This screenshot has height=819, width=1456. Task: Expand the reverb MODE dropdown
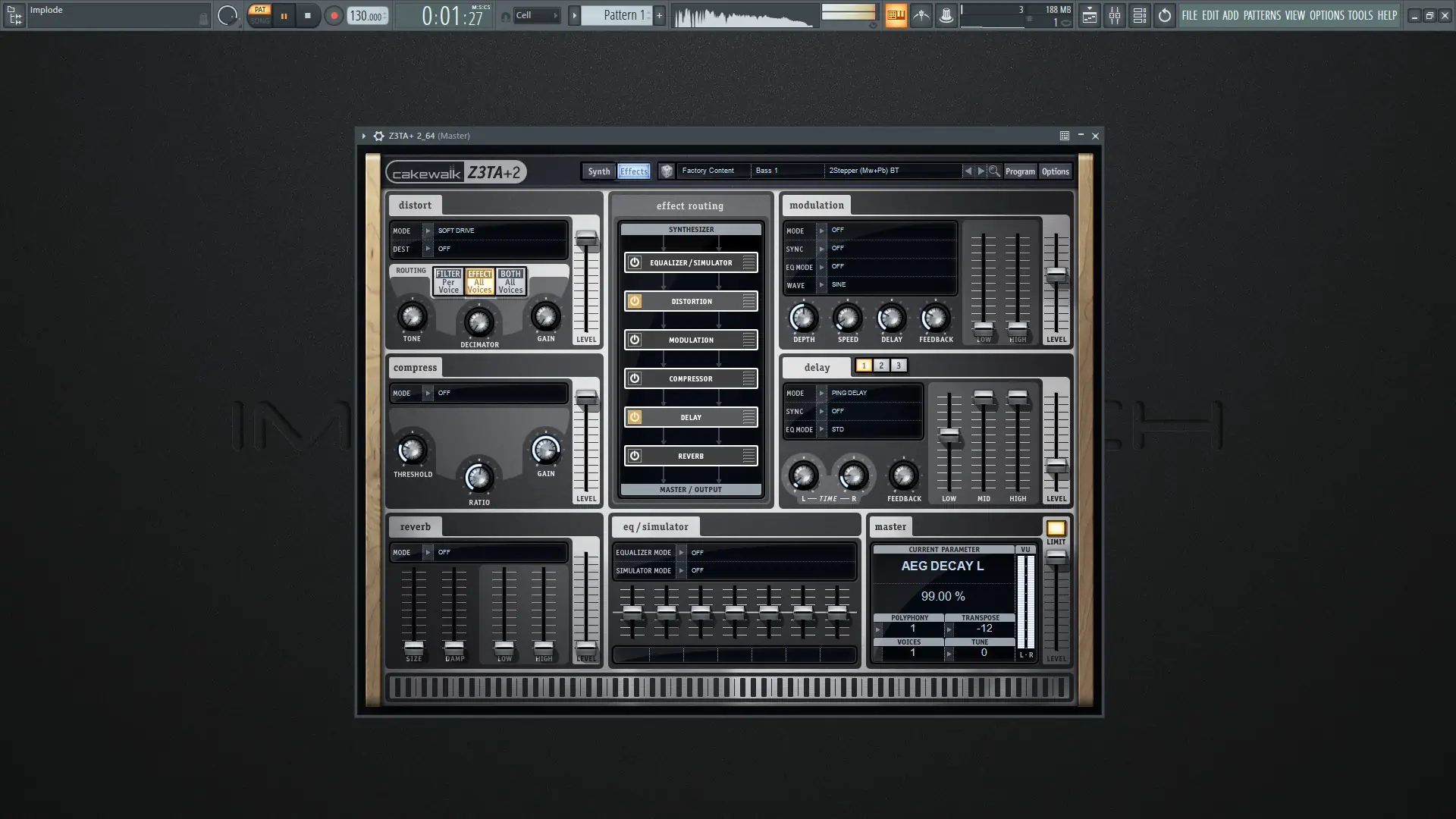tap(428, 552)
